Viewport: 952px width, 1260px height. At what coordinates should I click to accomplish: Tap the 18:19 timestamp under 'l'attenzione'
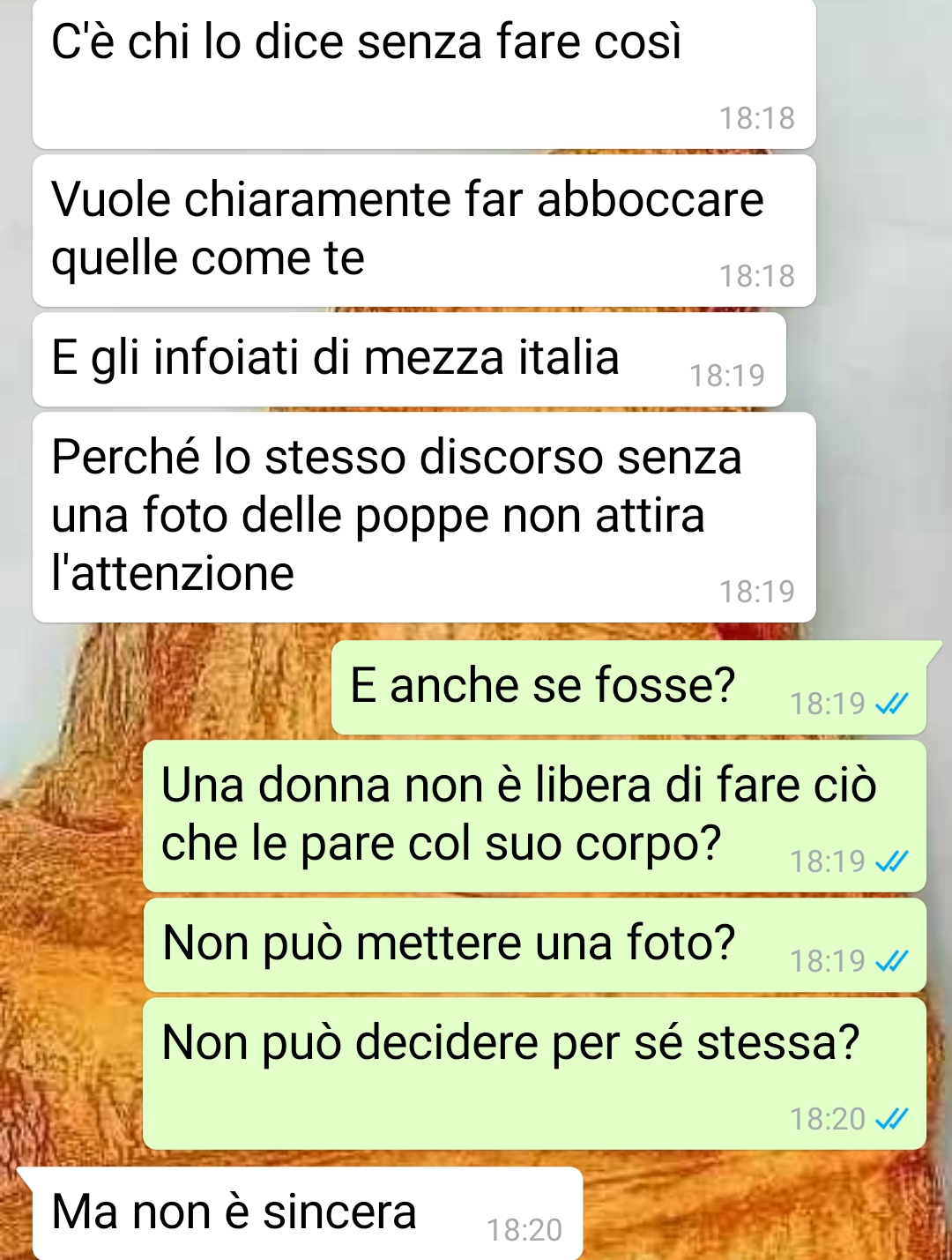pyautogui.click(x=757, y=592)
